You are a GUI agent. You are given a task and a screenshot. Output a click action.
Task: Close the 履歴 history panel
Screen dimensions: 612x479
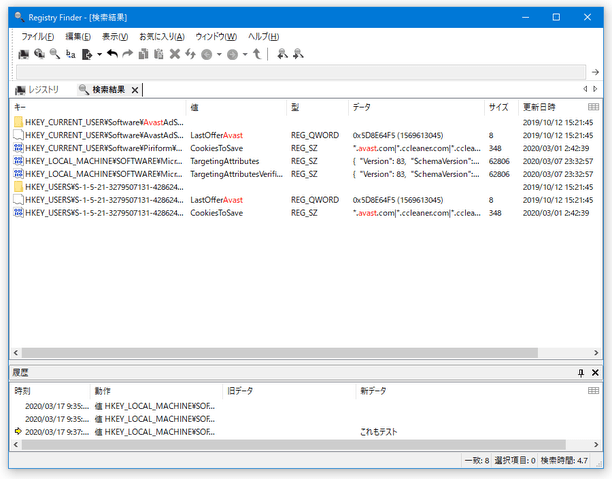[595, 373]
